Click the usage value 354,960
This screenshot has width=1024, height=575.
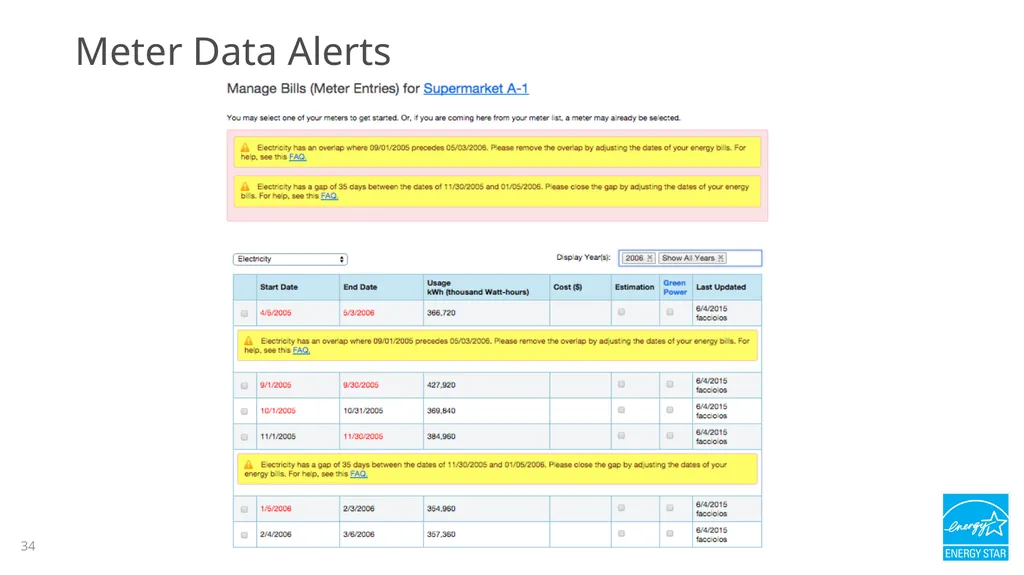pyautogui.click(x=441, y=508)
